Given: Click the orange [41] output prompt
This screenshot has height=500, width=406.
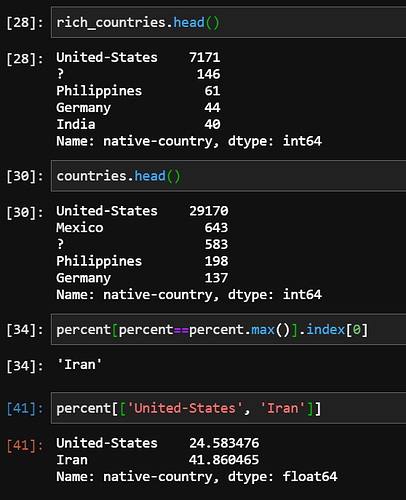Looking at the screenshot, I should [x=25, y=446].
